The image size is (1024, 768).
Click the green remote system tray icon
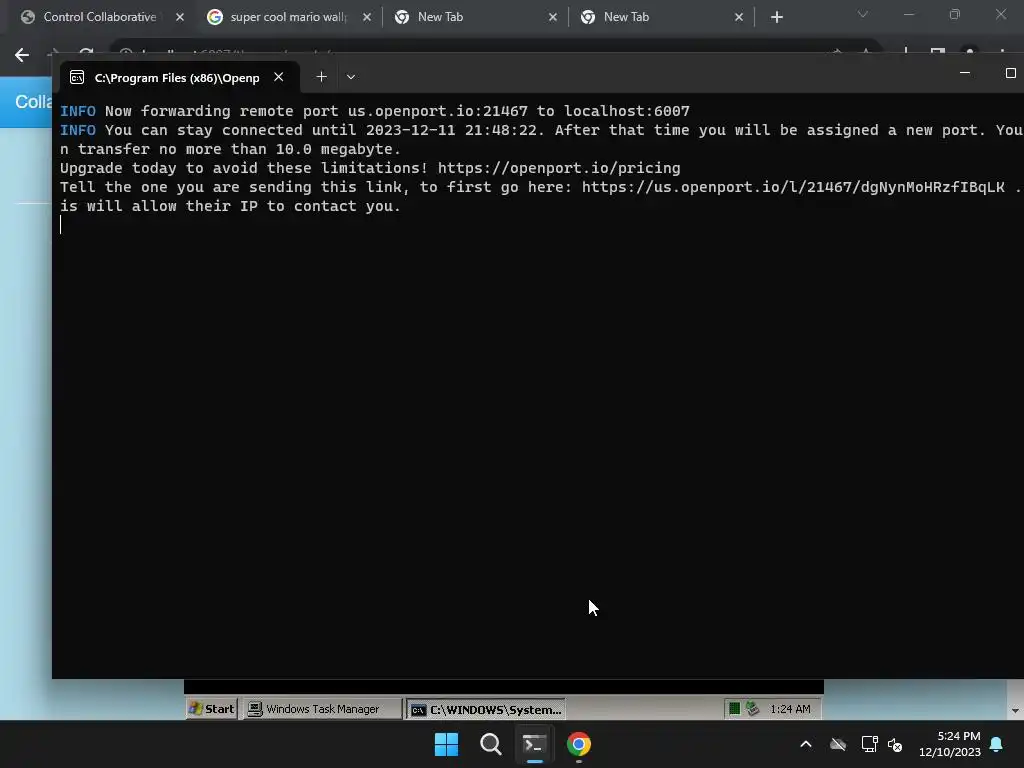point(735,709)
